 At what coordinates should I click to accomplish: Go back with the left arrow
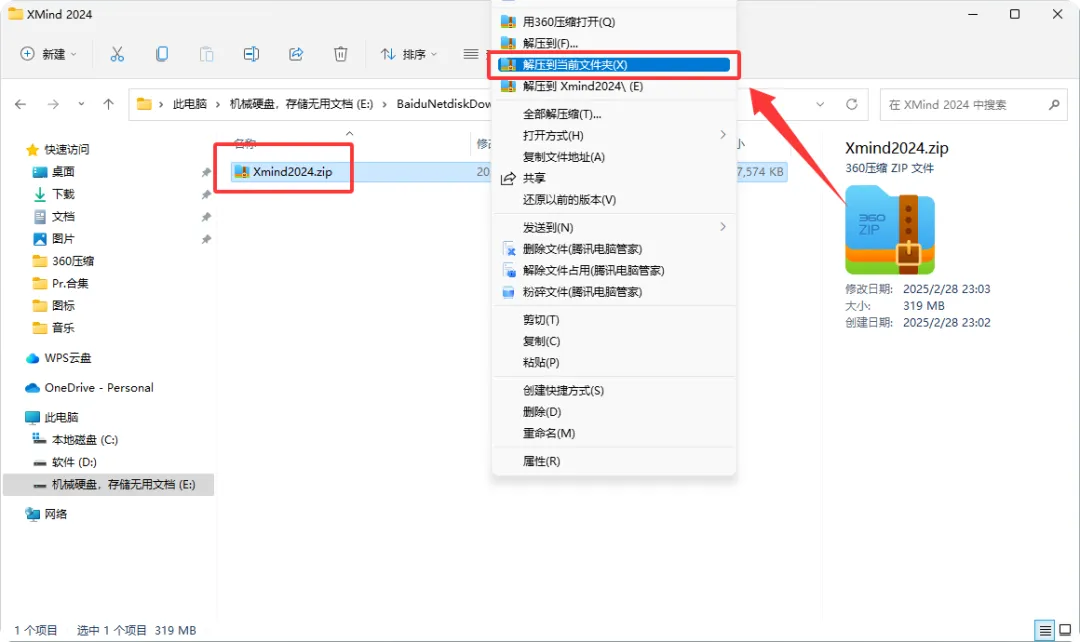(21, 104)
